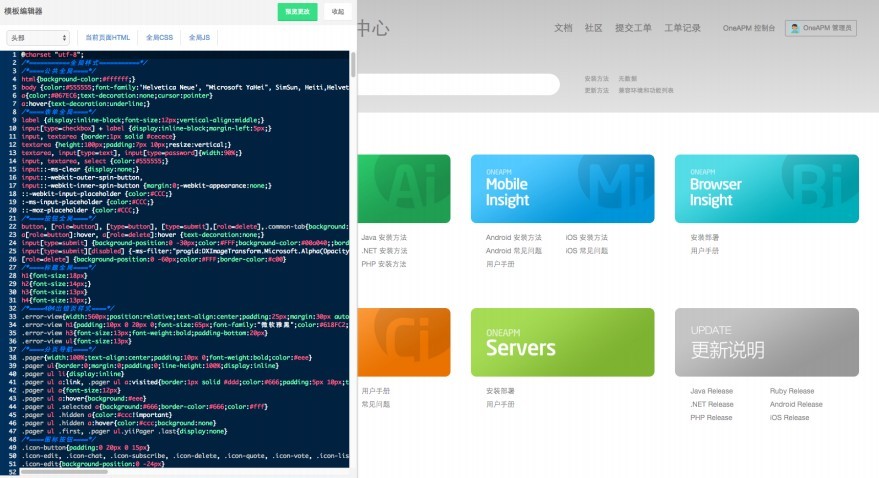Click the admin avatar icon
The height and width of the screenshot is (478, 879).
[794, 28]
